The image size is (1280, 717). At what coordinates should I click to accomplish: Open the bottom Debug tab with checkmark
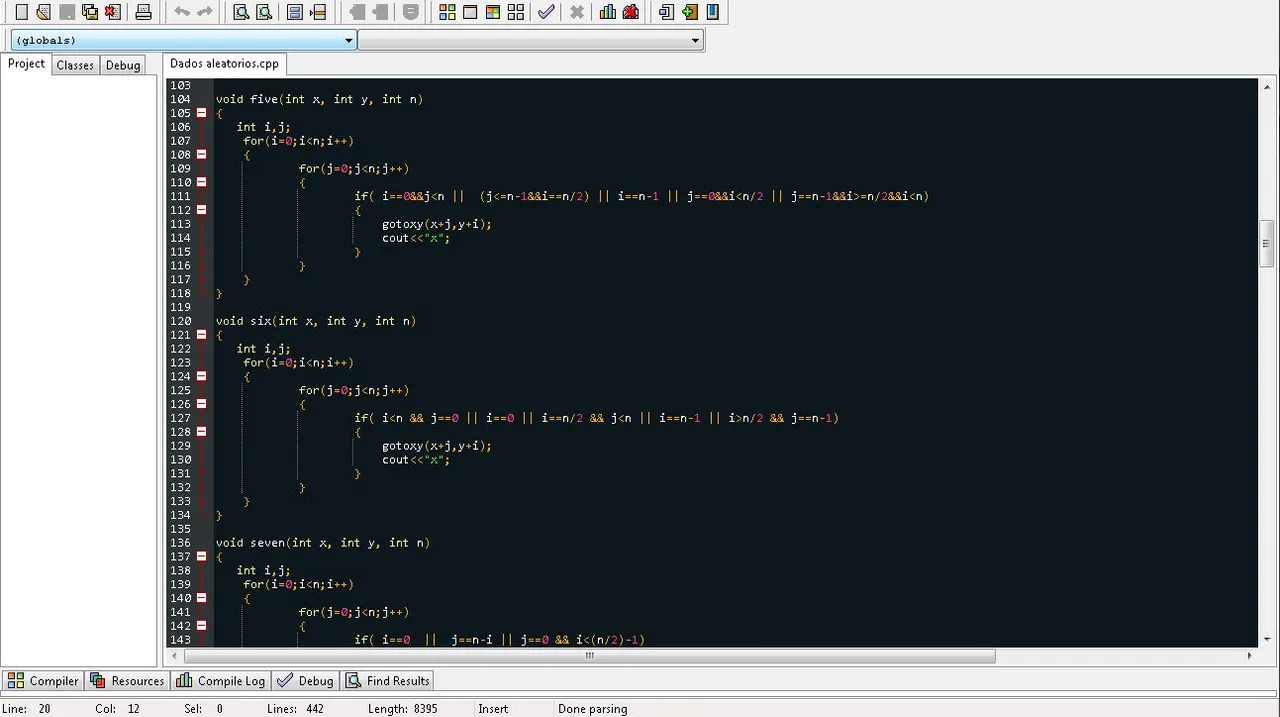click(306, 681)
